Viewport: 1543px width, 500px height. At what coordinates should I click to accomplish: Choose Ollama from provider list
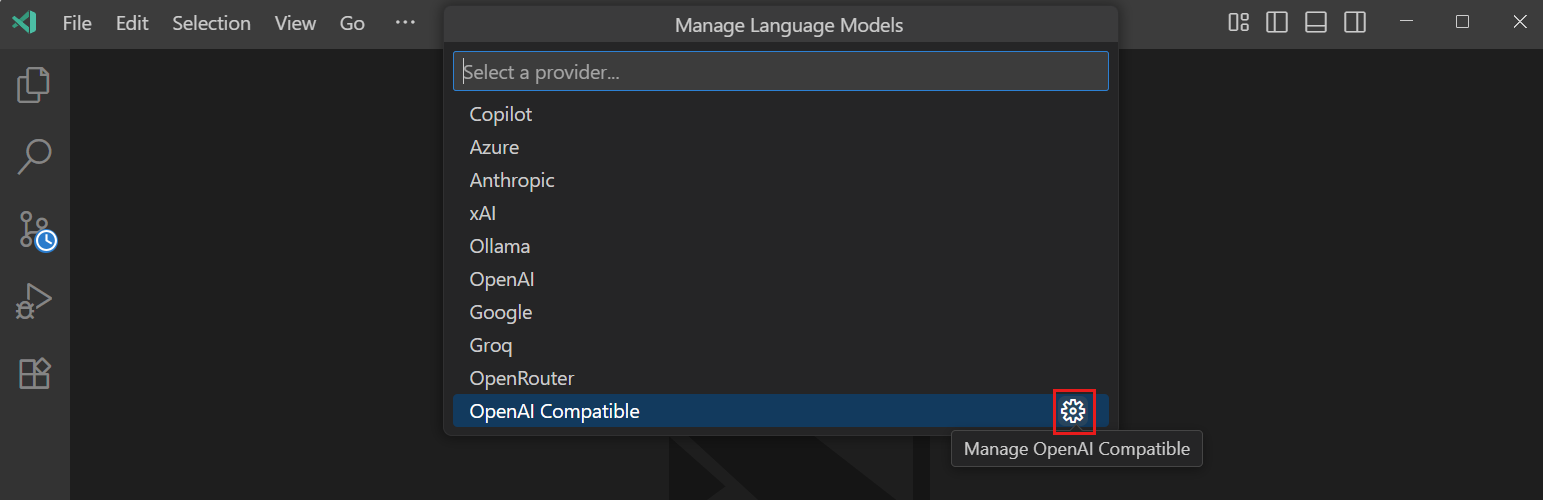click(x=500, y=246)
